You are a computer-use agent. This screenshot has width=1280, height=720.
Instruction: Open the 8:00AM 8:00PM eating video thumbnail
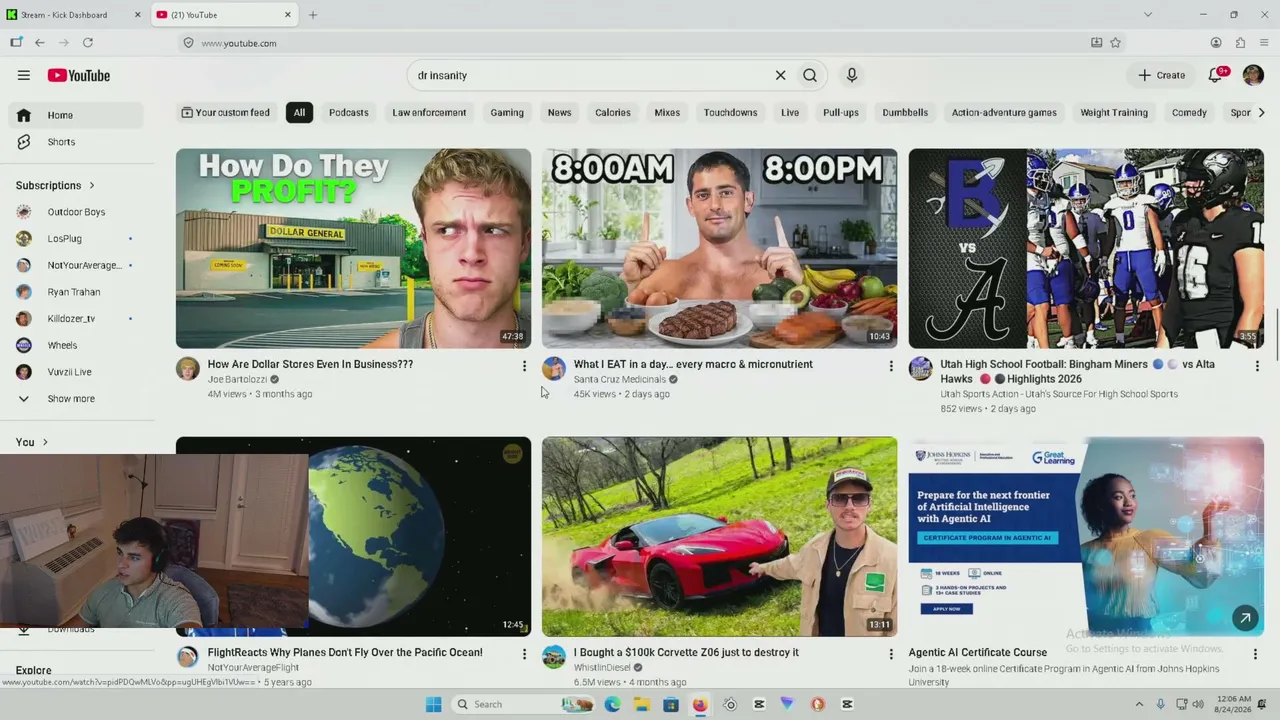click(719, 248)
